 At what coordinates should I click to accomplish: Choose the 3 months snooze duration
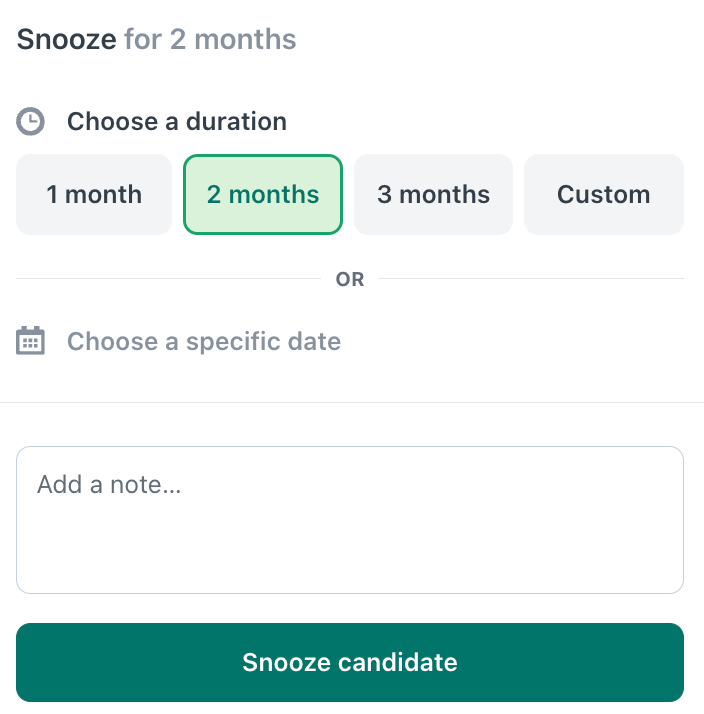433,194
